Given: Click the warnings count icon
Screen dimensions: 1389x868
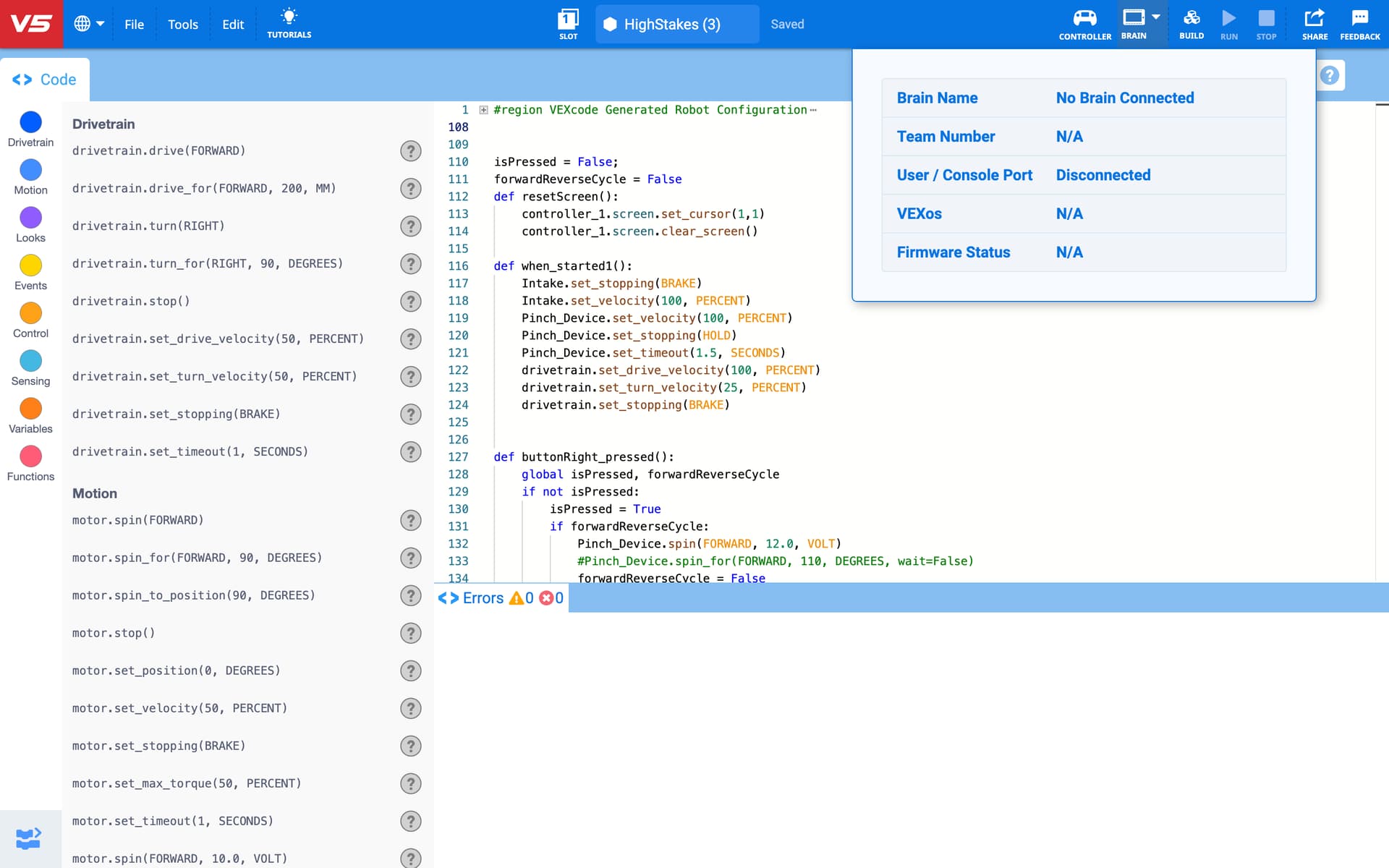Looking at the screenshot, I should tap(517, 598).
